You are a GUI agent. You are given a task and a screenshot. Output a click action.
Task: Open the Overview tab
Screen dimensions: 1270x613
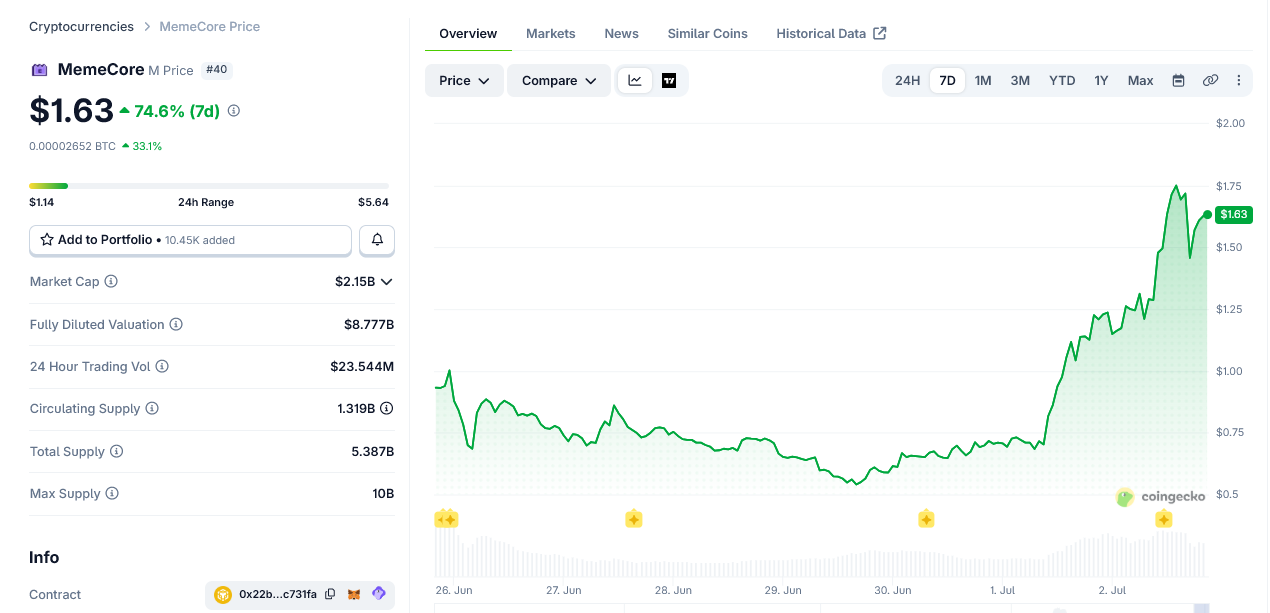[468, 34]
